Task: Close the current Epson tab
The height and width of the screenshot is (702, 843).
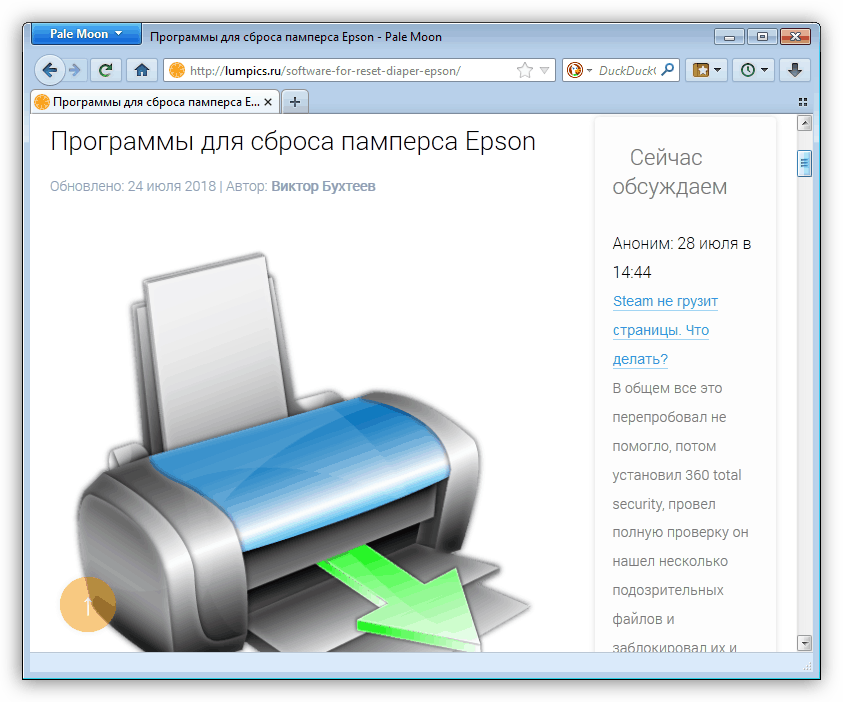Action: (x=268, y=102)
